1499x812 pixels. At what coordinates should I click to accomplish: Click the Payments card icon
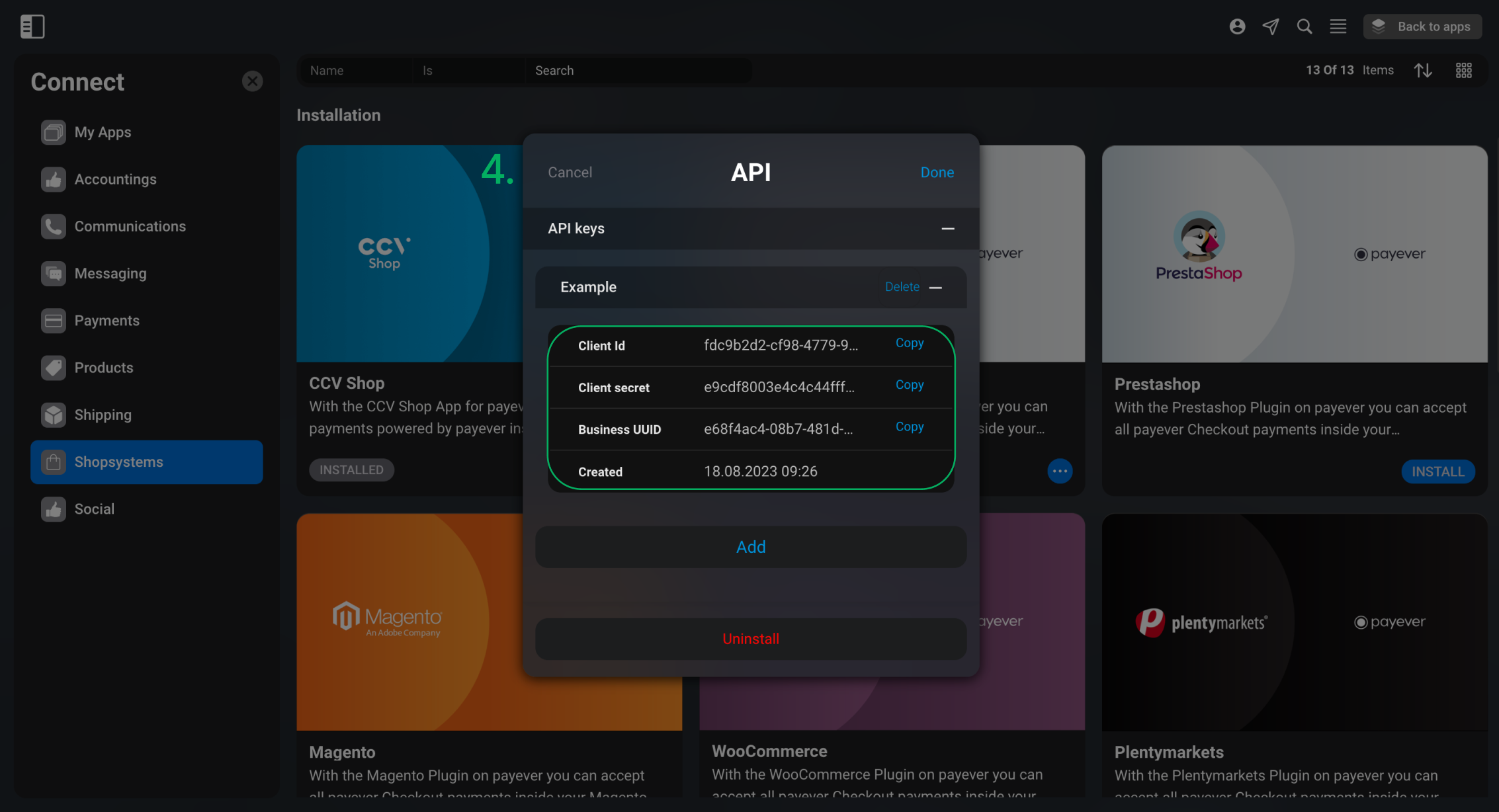[x=54, y=321]
